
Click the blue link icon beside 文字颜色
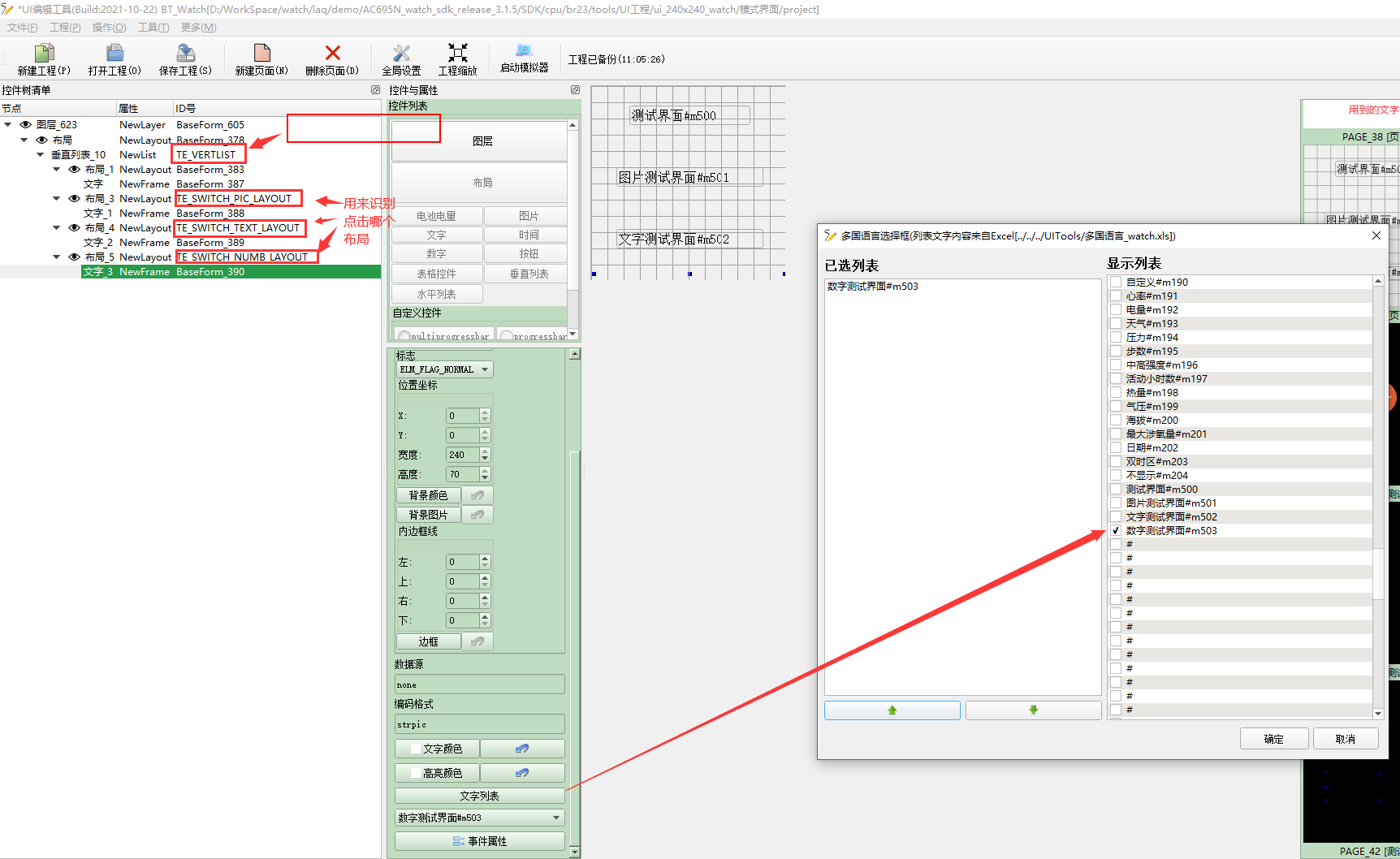(x=522, y=749)
